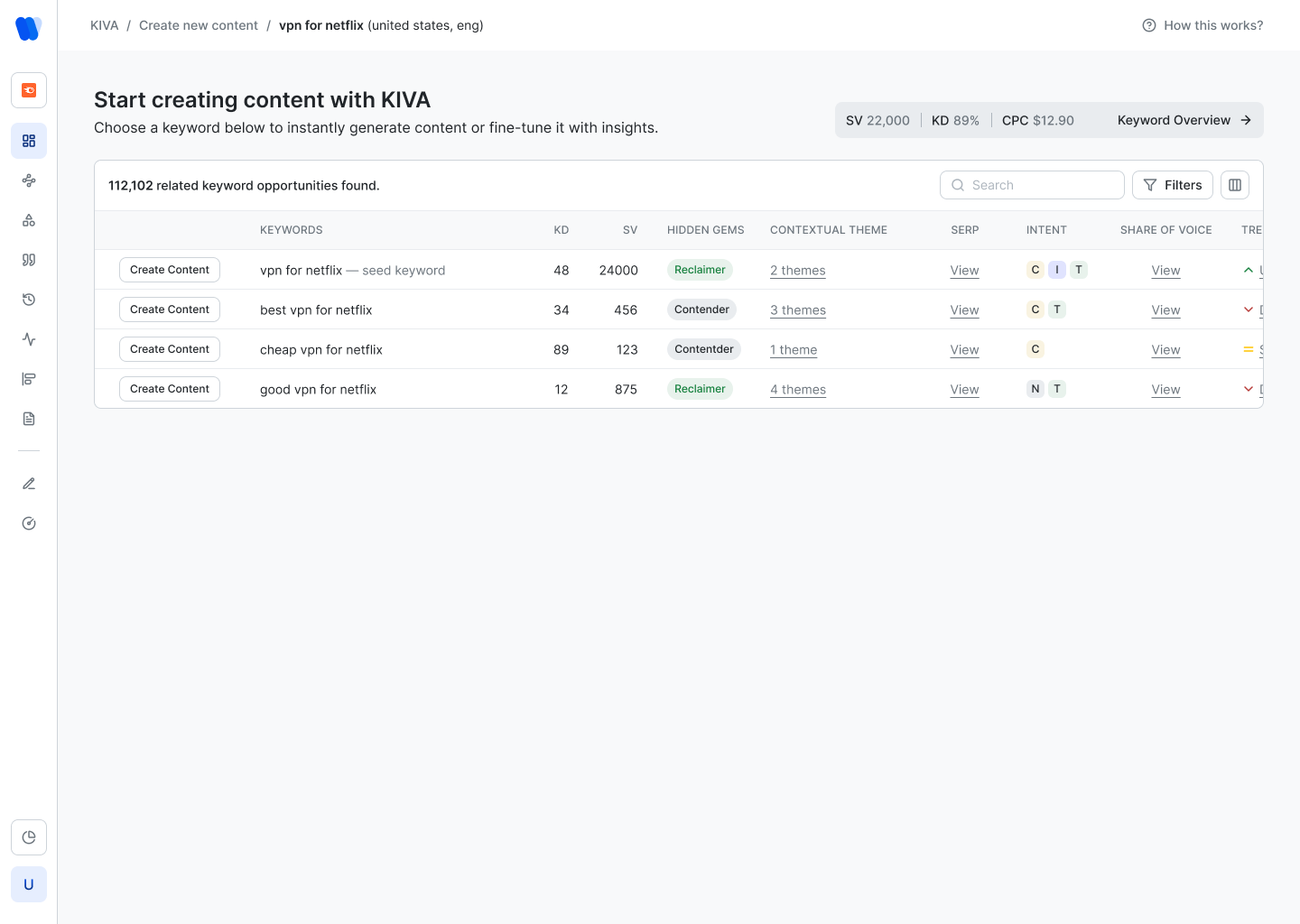Create Content for cheap vpn for netflix
The image size is (1300, 924).
tap(170, 349)
